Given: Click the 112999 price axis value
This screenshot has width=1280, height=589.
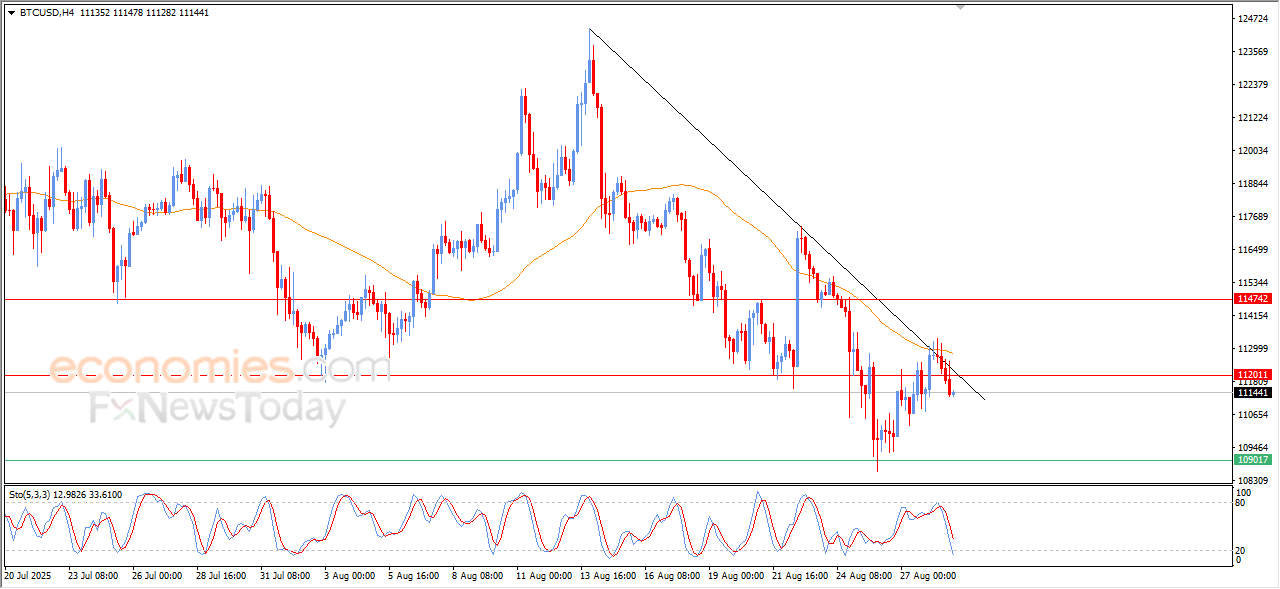Looking at the screenshot, I should click(x=1254, y=349).
